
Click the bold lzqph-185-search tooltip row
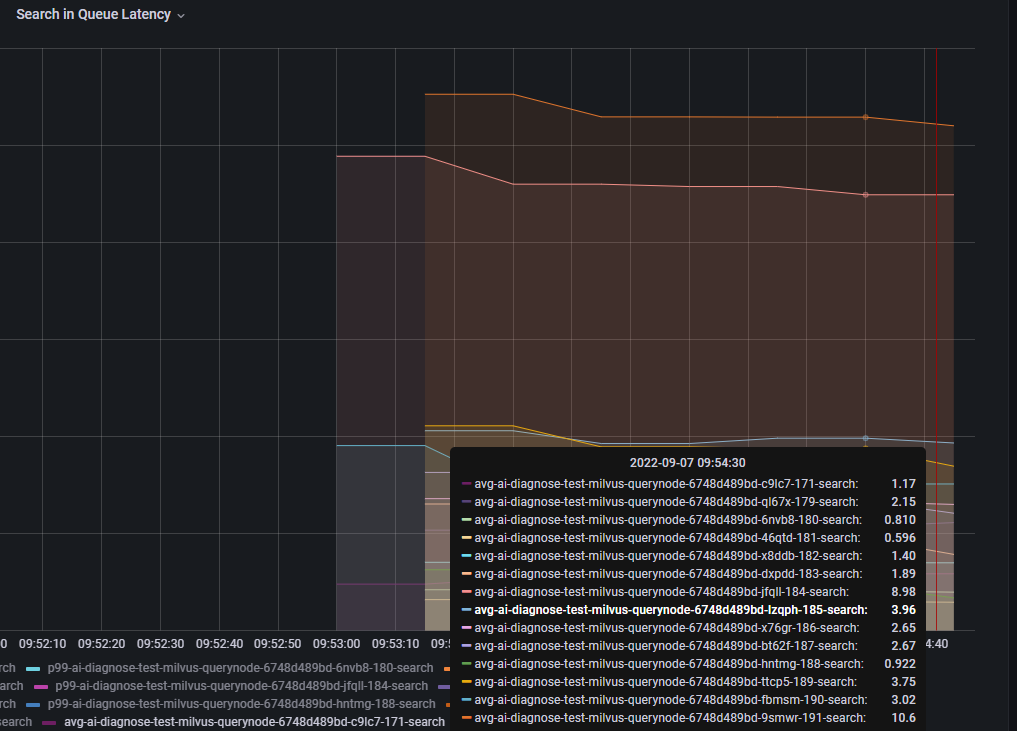[x=670, y=609]
